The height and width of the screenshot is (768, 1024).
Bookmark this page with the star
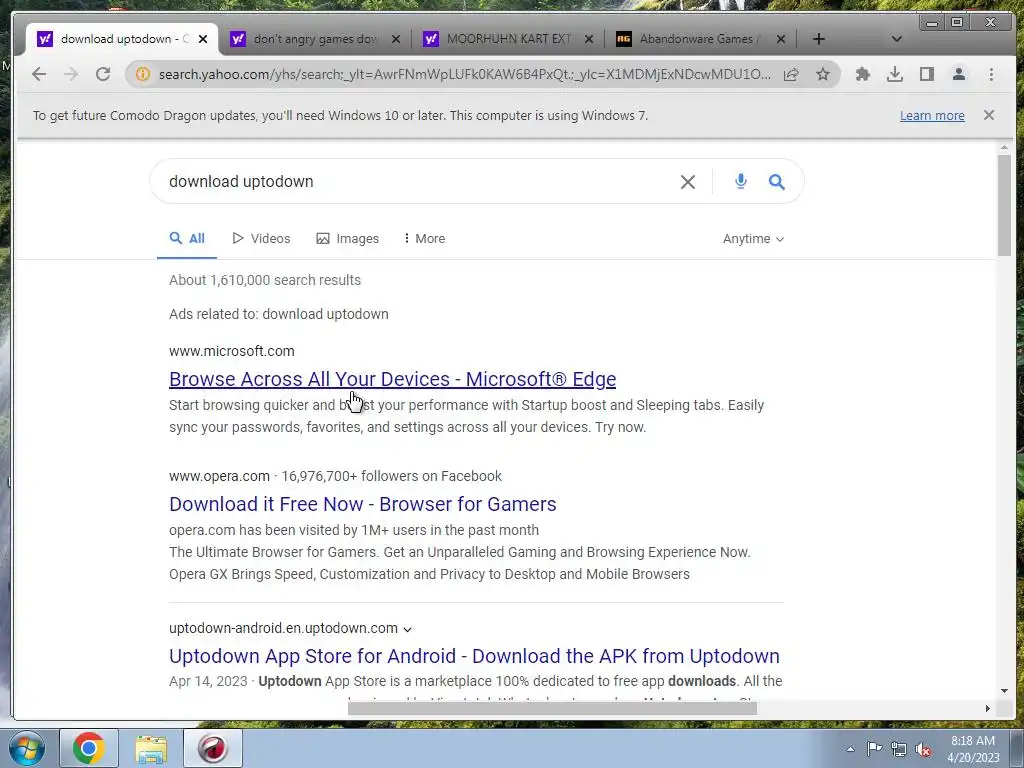823,74
